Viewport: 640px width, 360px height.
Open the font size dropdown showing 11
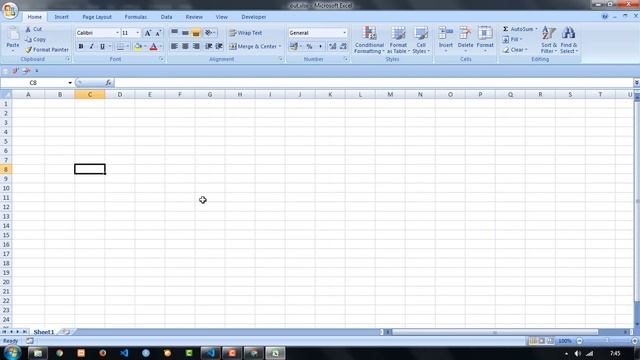(138, 33)
